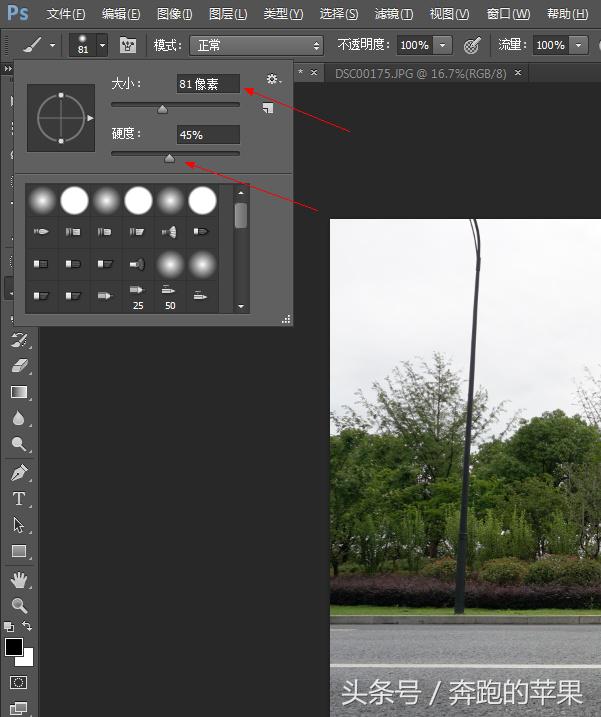
Task: Select the Eraser tool
Action: coord(19,366)
